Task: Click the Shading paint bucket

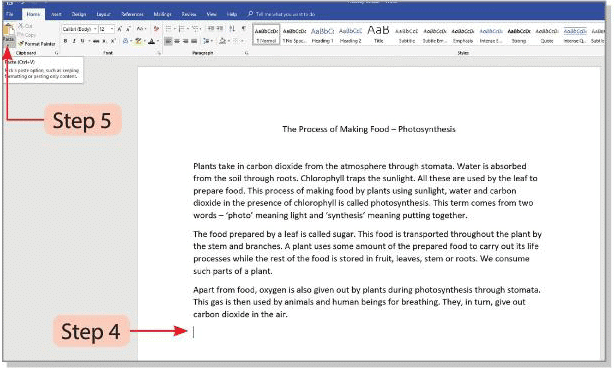Action: coord(222,41)
